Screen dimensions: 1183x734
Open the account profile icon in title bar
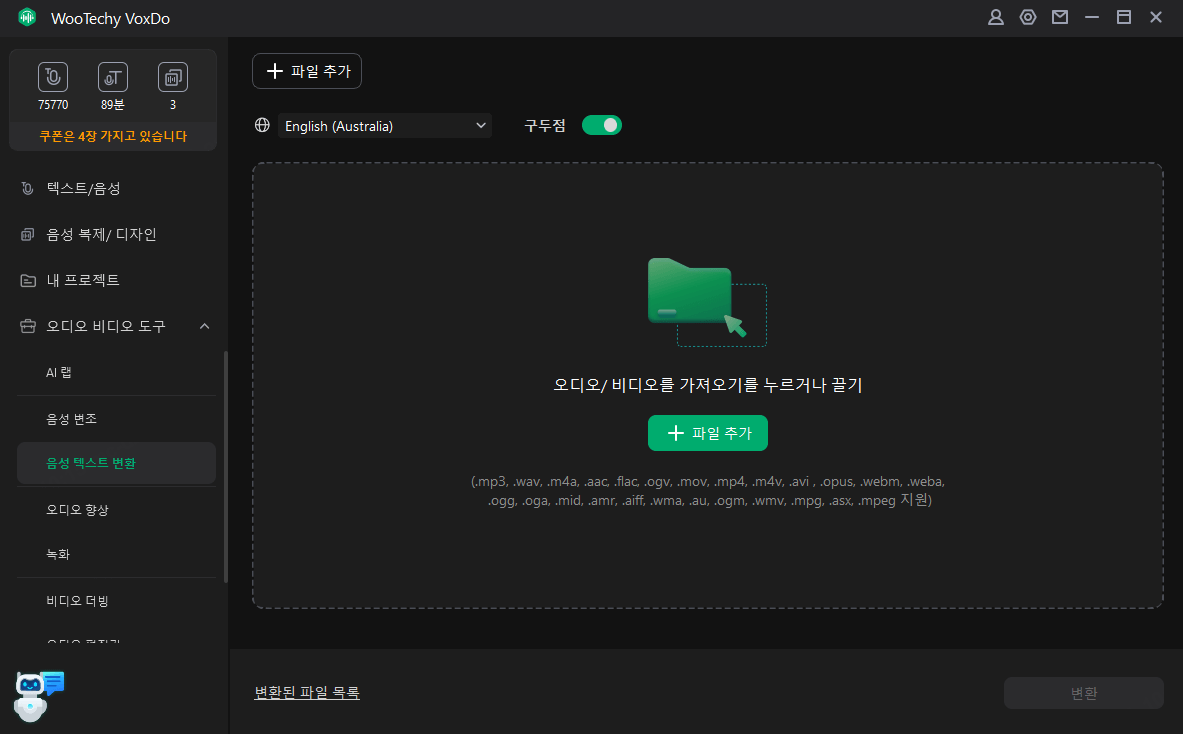coord(995,18)
